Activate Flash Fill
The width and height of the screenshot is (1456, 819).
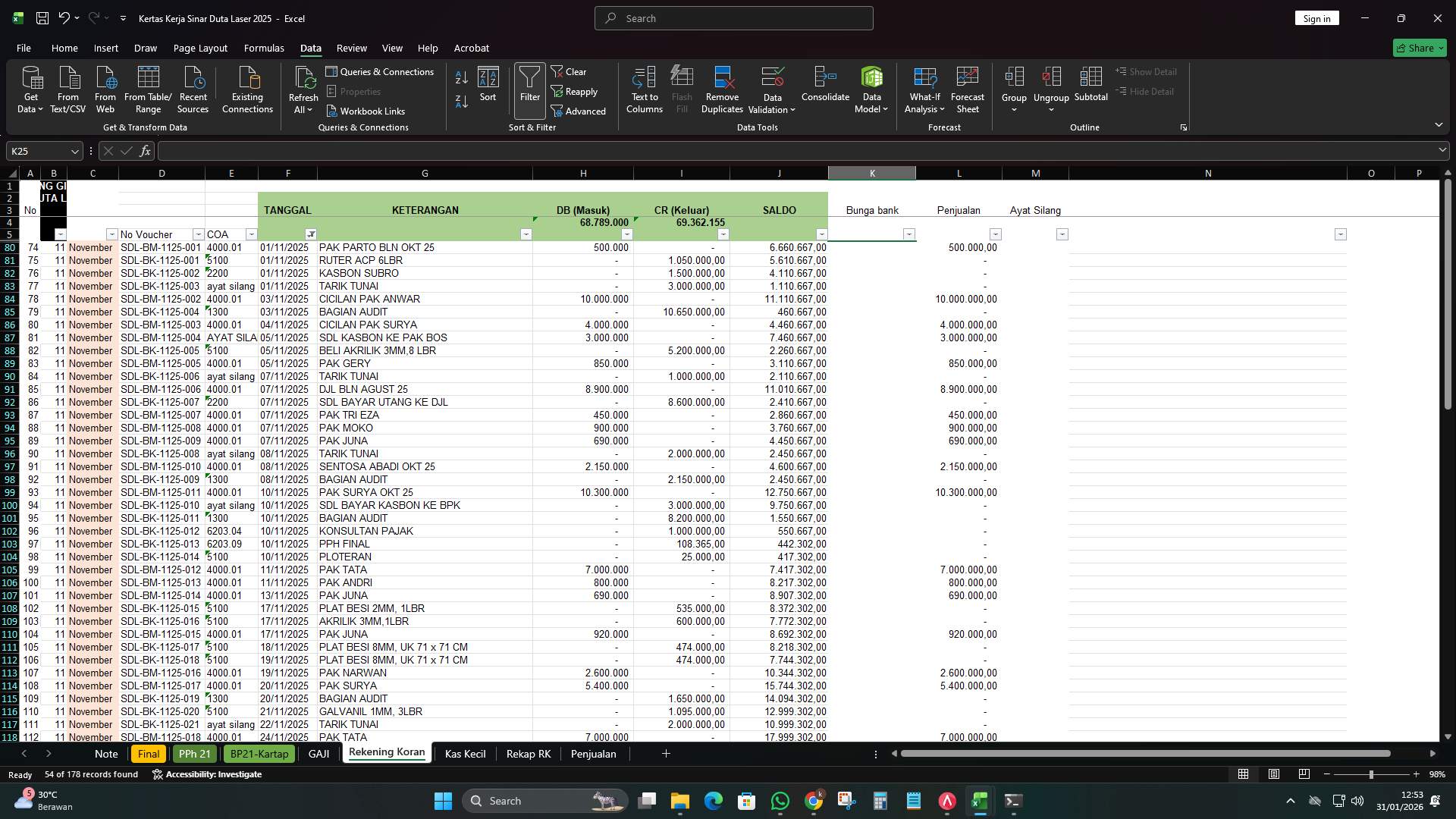[x=681, y=87]
